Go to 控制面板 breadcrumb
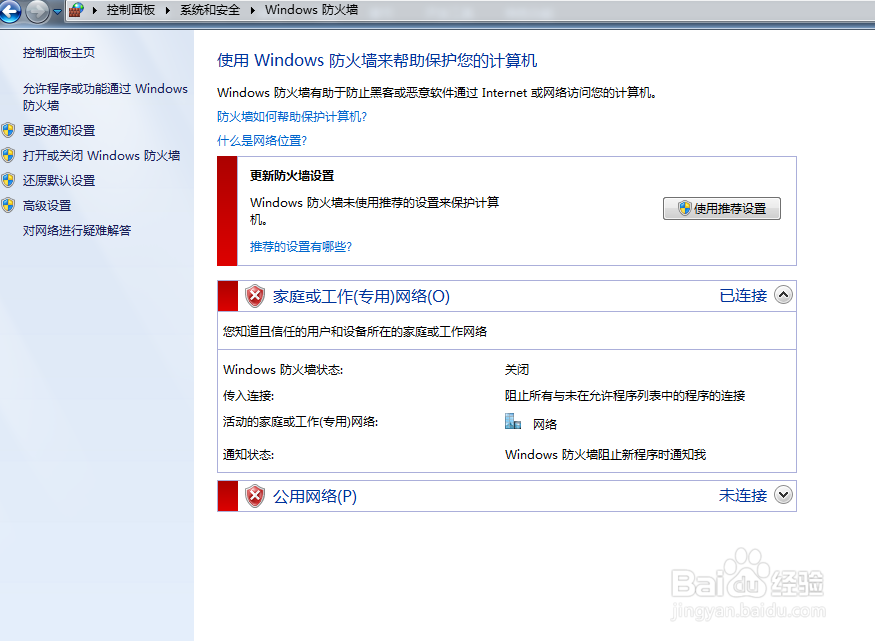The width and height of the screenshot is (875, 641). click(x=131, y=10)
